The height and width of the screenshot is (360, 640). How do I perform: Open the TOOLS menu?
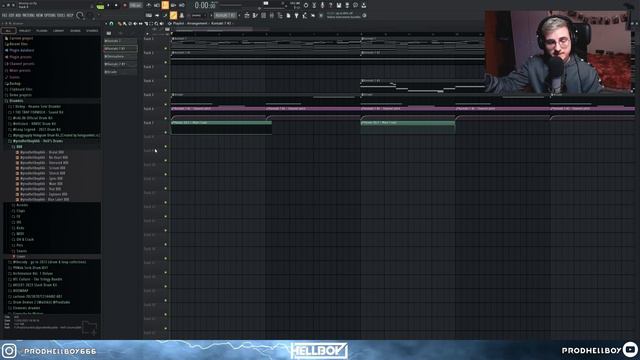coord(61,15)
